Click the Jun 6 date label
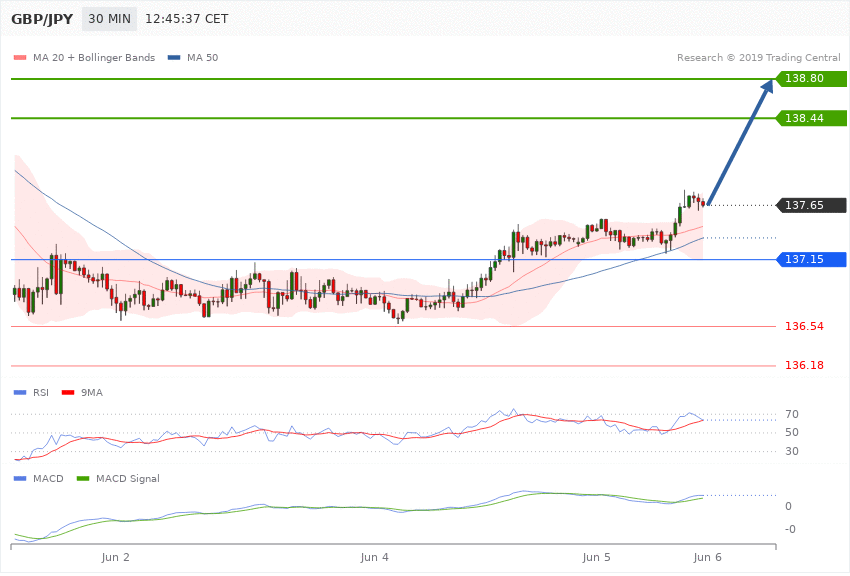Image resolution: width=850 pixels, height=576 pixels. [x=707, y=558]
